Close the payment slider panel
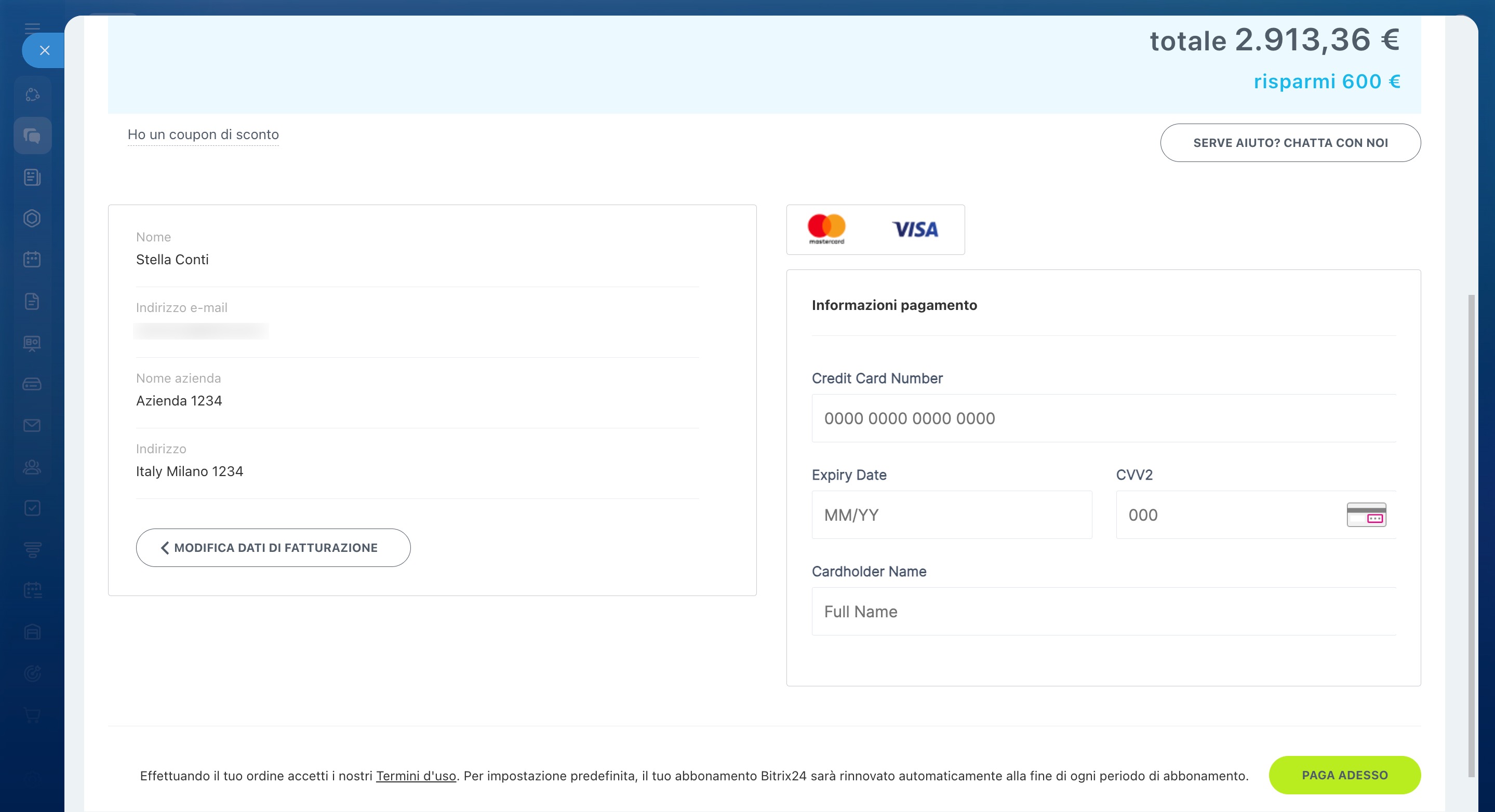 tap(44, 50)
